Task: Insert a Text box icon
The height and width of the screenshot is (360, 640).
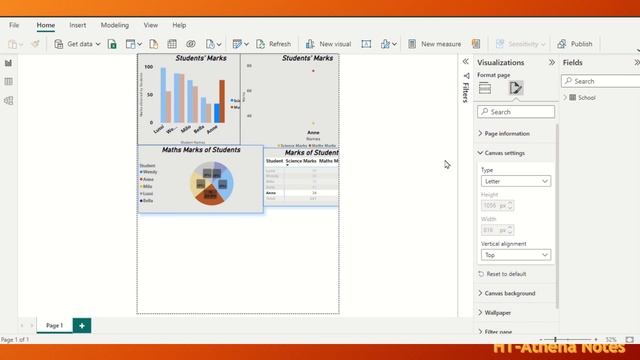Action: (x=366, y=44)
